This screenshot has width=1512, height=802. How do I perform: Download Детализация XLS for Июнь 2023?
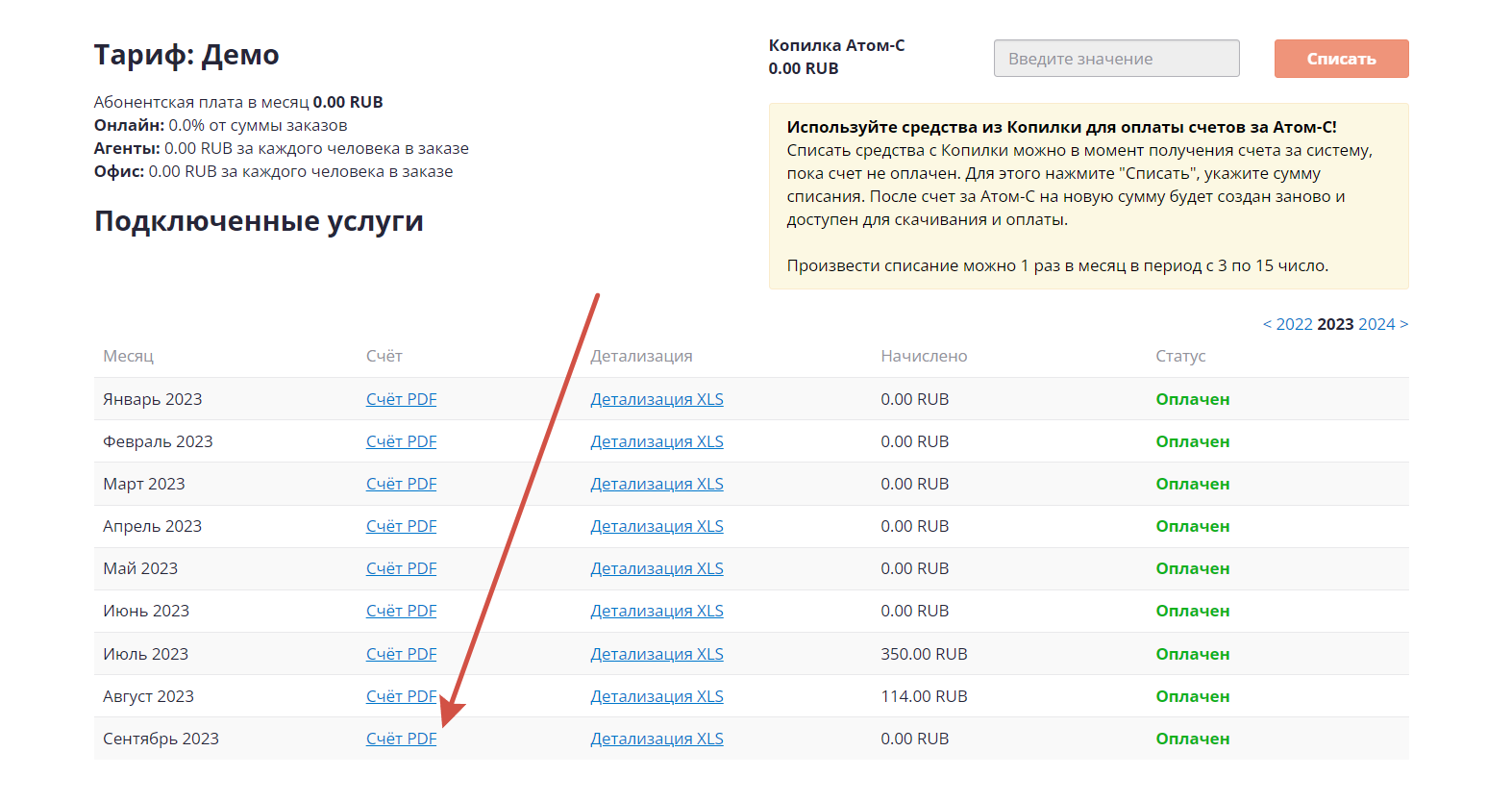click(x=657, y=611)
